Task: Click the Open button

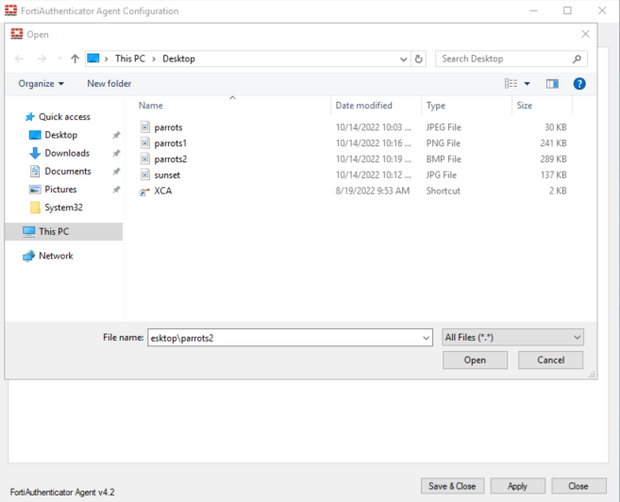Action: (x=475, y=360)
